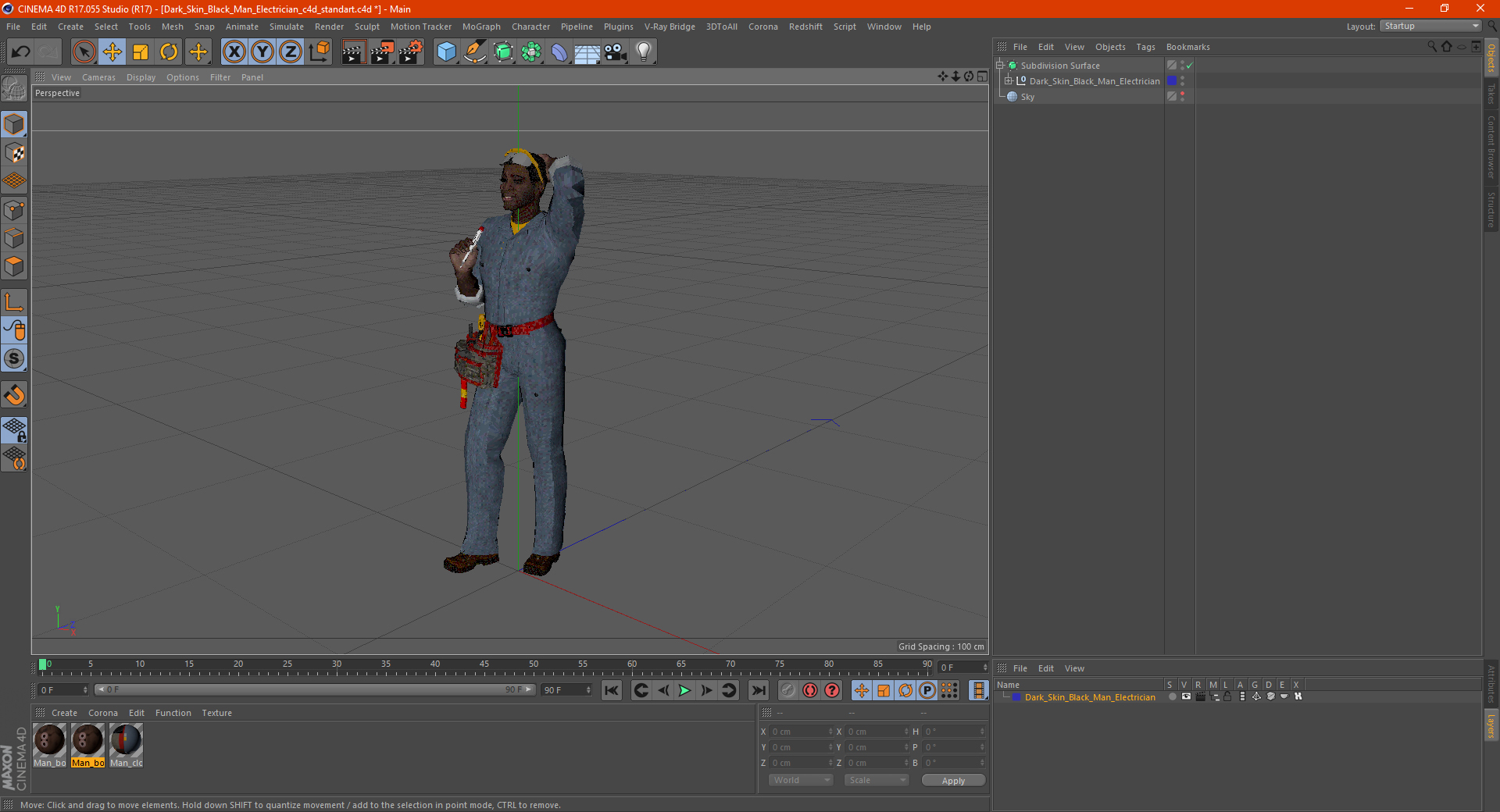
Task: Toggle Subdivision Surface green enable checkmark
Action: click(1190, 66)
